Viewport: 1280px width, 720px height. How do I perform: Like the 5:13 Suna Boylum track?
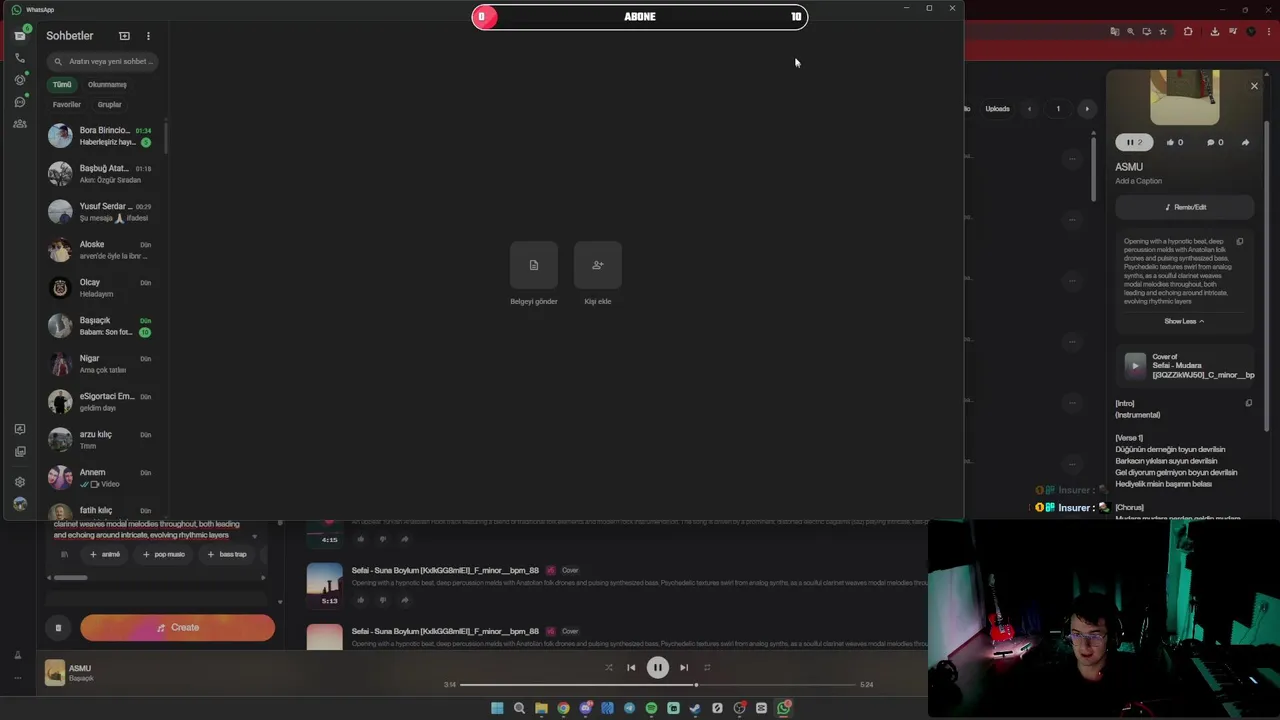coord(361,600)
